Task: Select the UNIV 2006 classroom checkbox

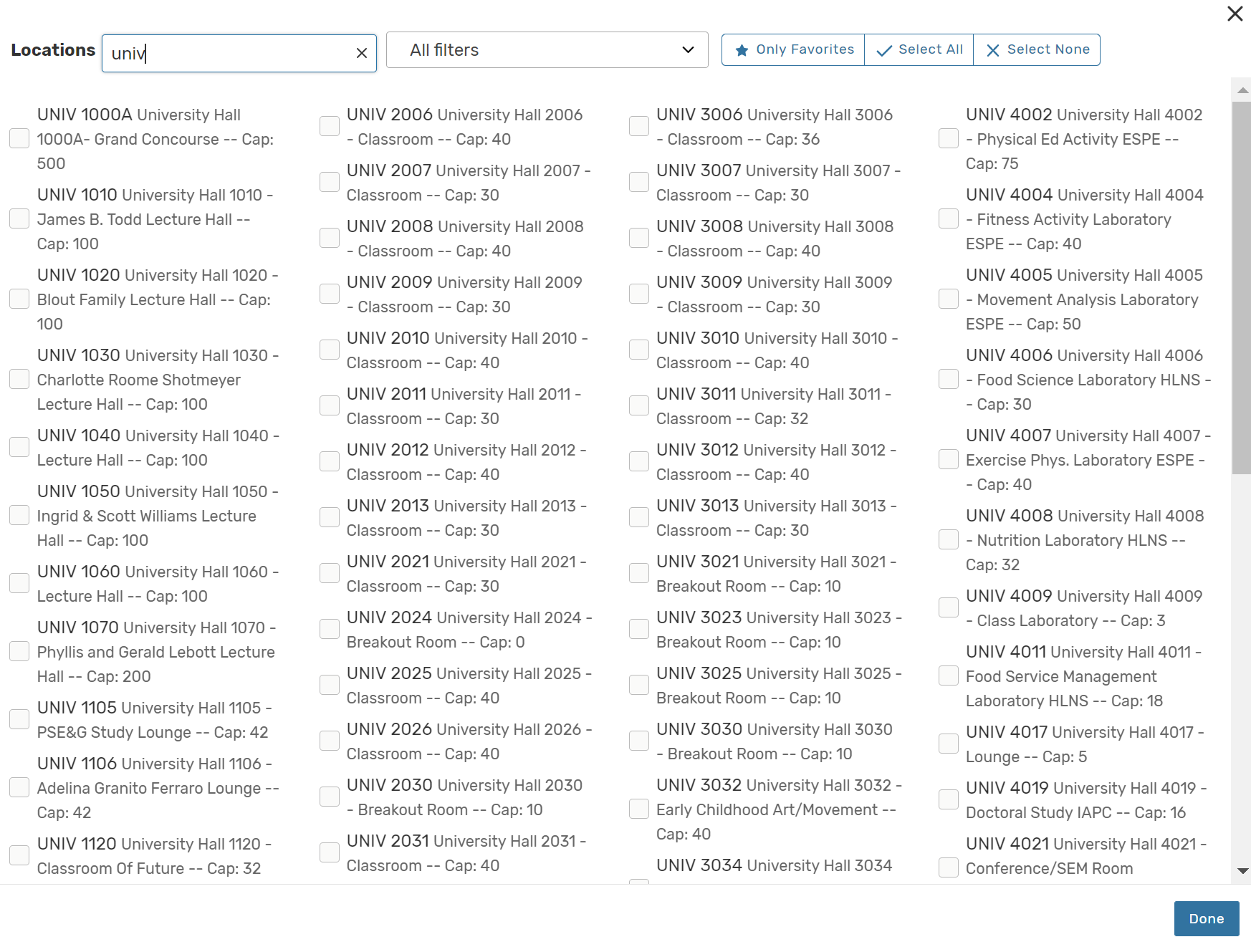Action: tap(330, 127)
